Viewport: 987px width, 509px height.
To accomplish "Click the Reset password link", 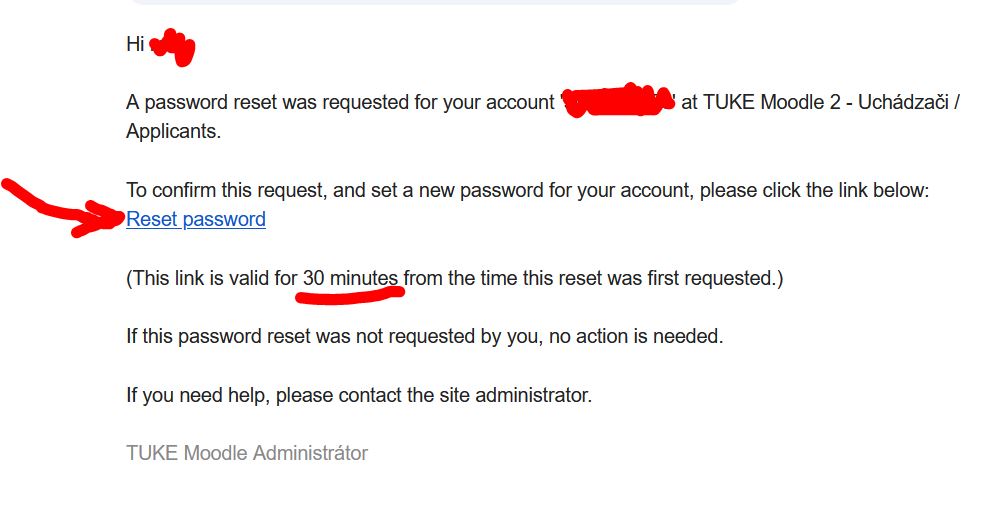I will click(196, 219).
